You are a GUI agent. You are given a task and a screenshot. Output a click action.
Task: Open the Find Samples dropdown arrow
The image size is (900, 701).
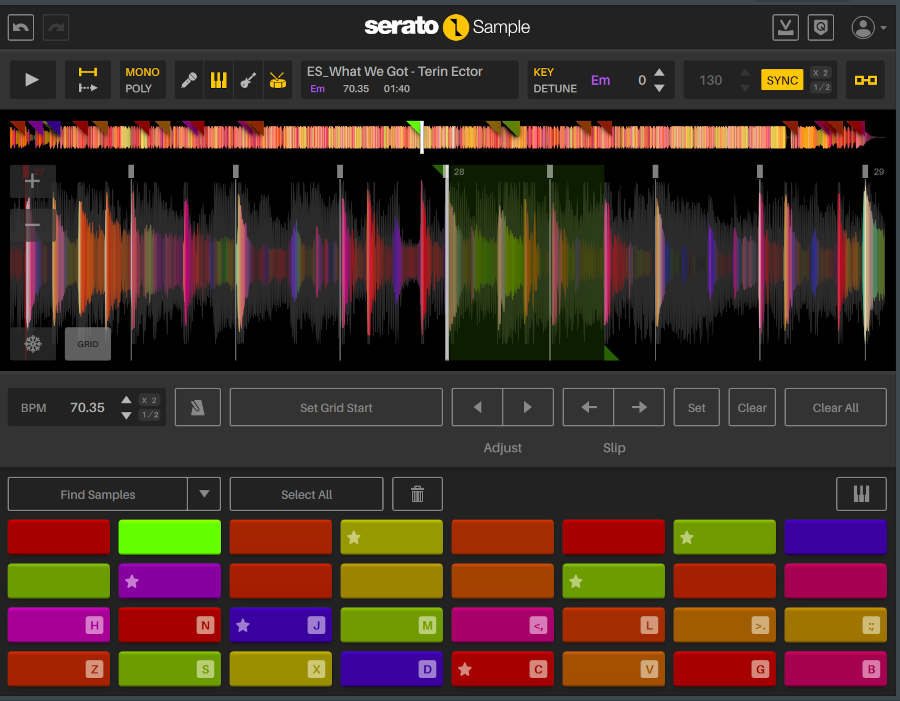[x=204, y=494]
